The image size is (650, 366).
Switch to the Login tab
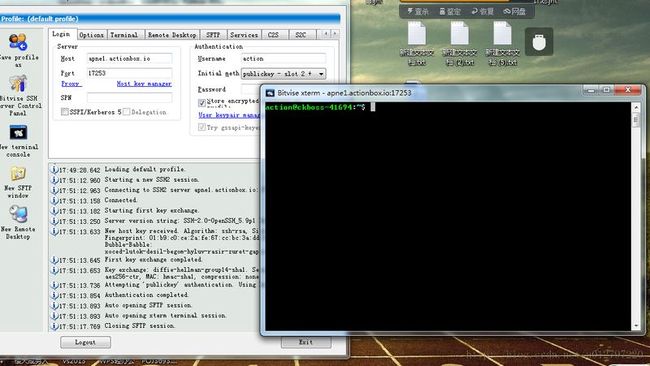(x=61, y=34)
